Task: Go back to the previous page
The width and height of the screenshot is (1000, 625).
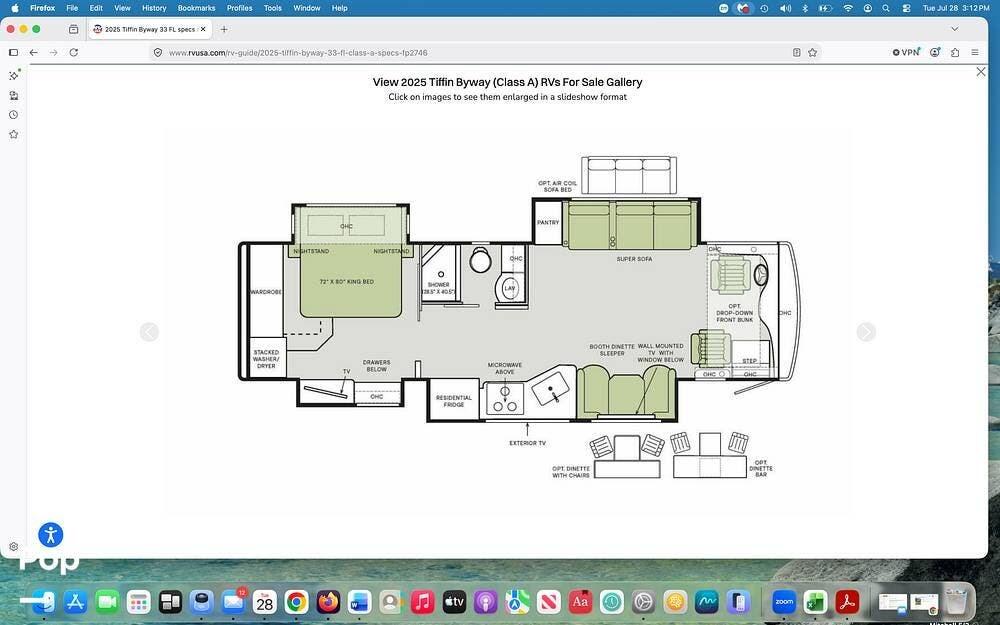Action: pos(34,52)
